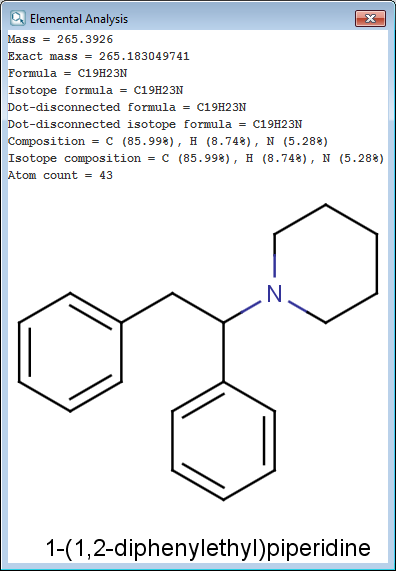Click the CH2 carbon vertex between rings
The width and height of the screenshot is (396, 571).
pos(172,293)
